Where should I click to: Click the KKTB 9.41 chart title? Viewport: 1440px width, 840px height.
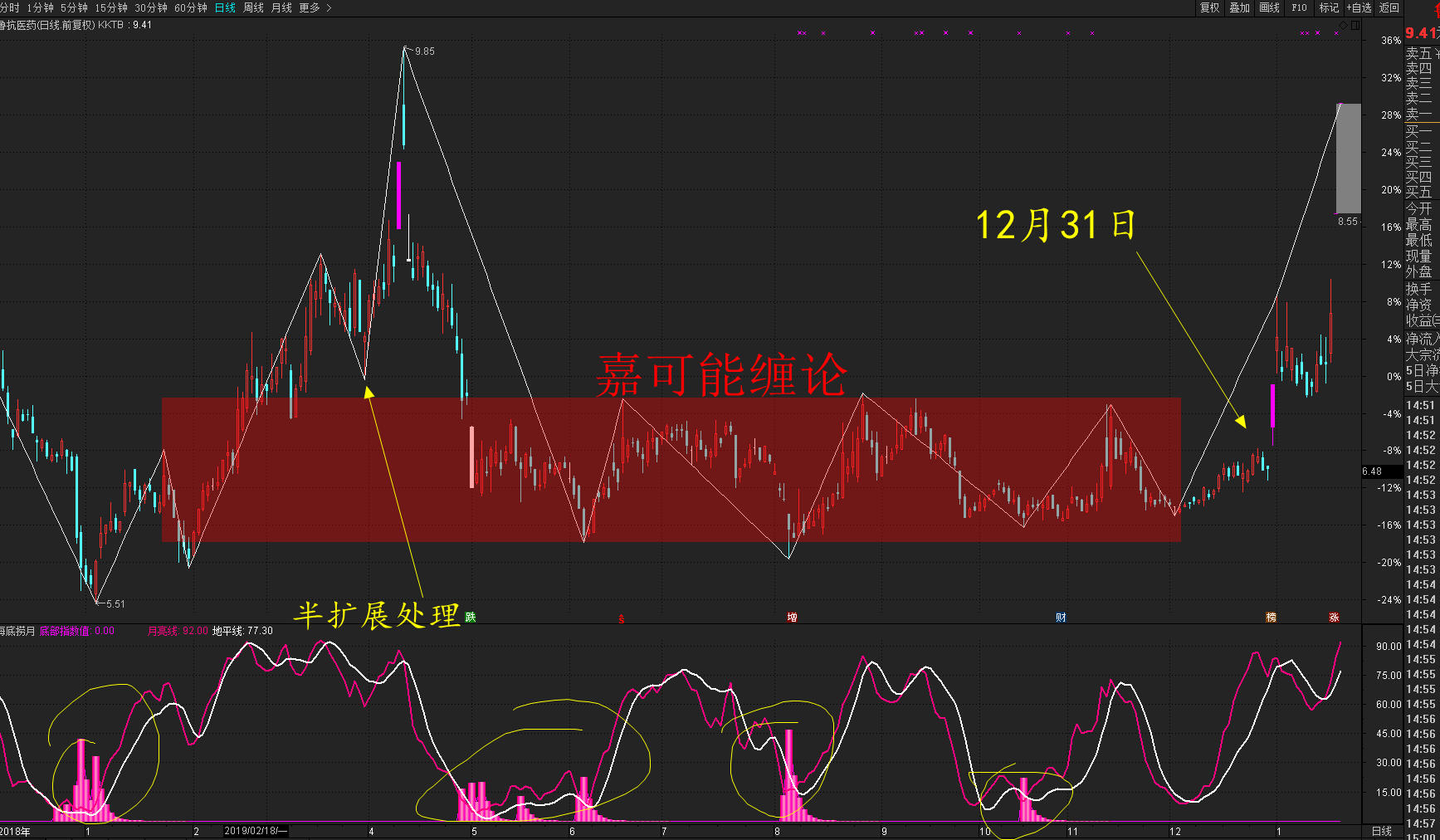tap(124, 25)
